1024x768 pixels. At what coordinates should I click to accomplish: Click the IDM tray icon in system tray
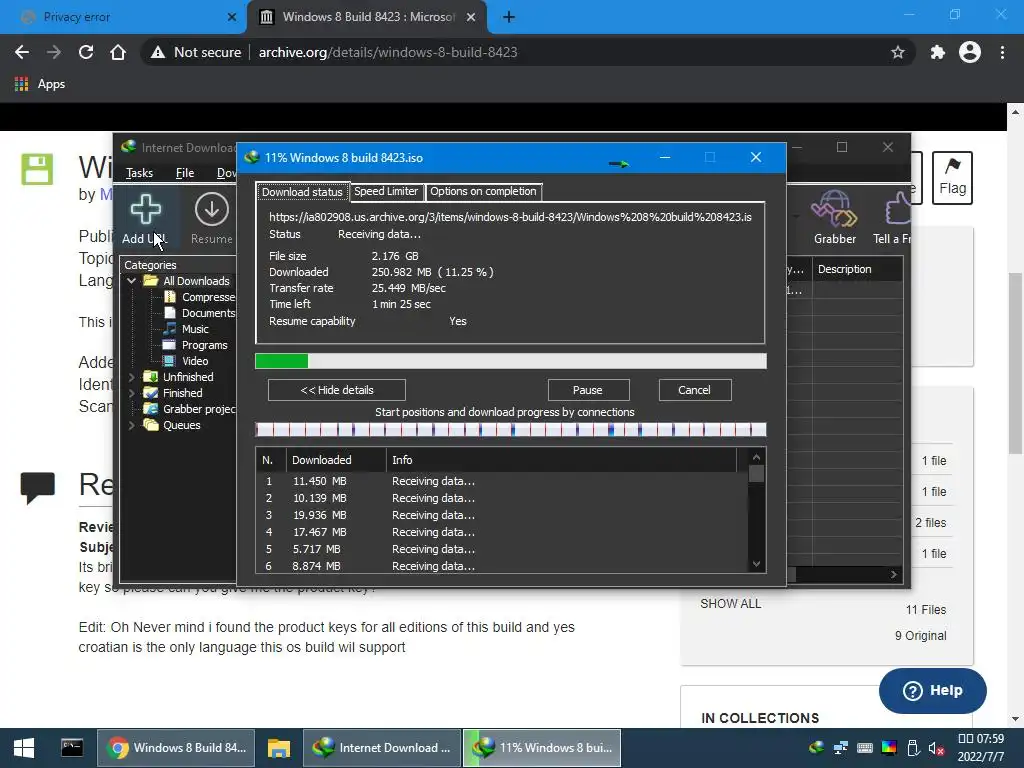[x=816, y=748]
